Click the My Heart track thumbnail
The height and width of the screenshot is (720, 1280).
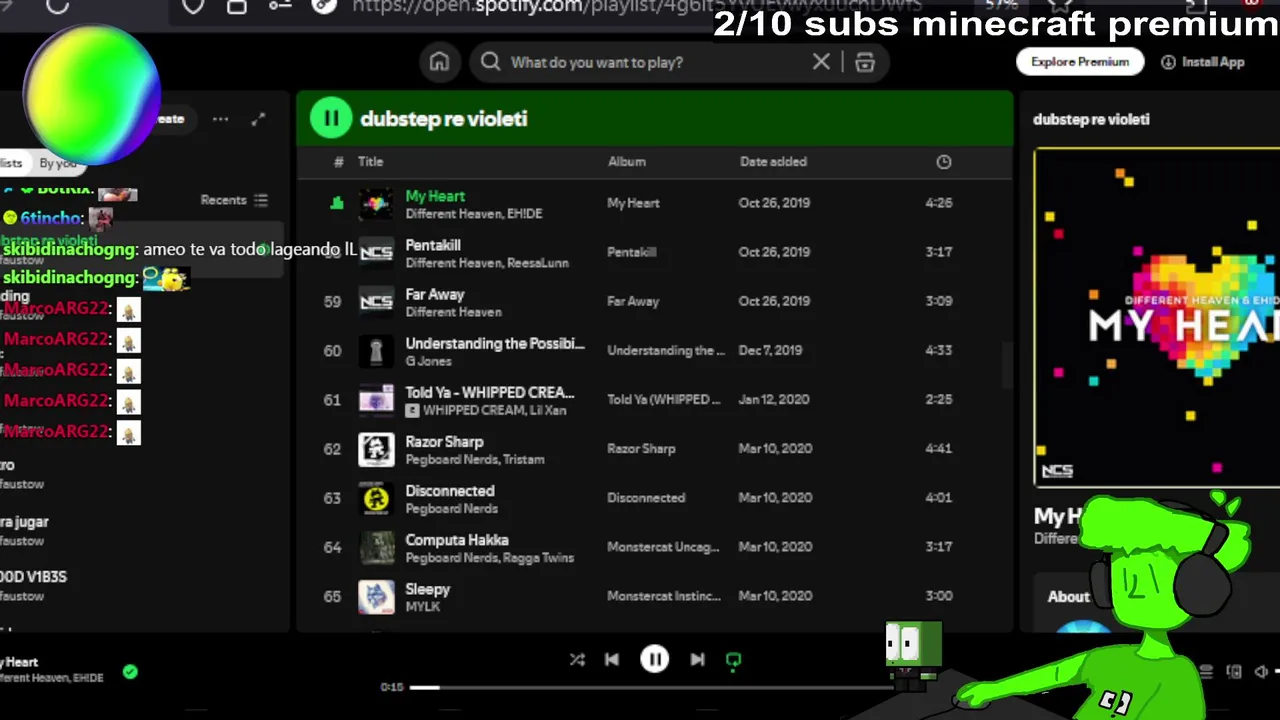tap(376, 203)
